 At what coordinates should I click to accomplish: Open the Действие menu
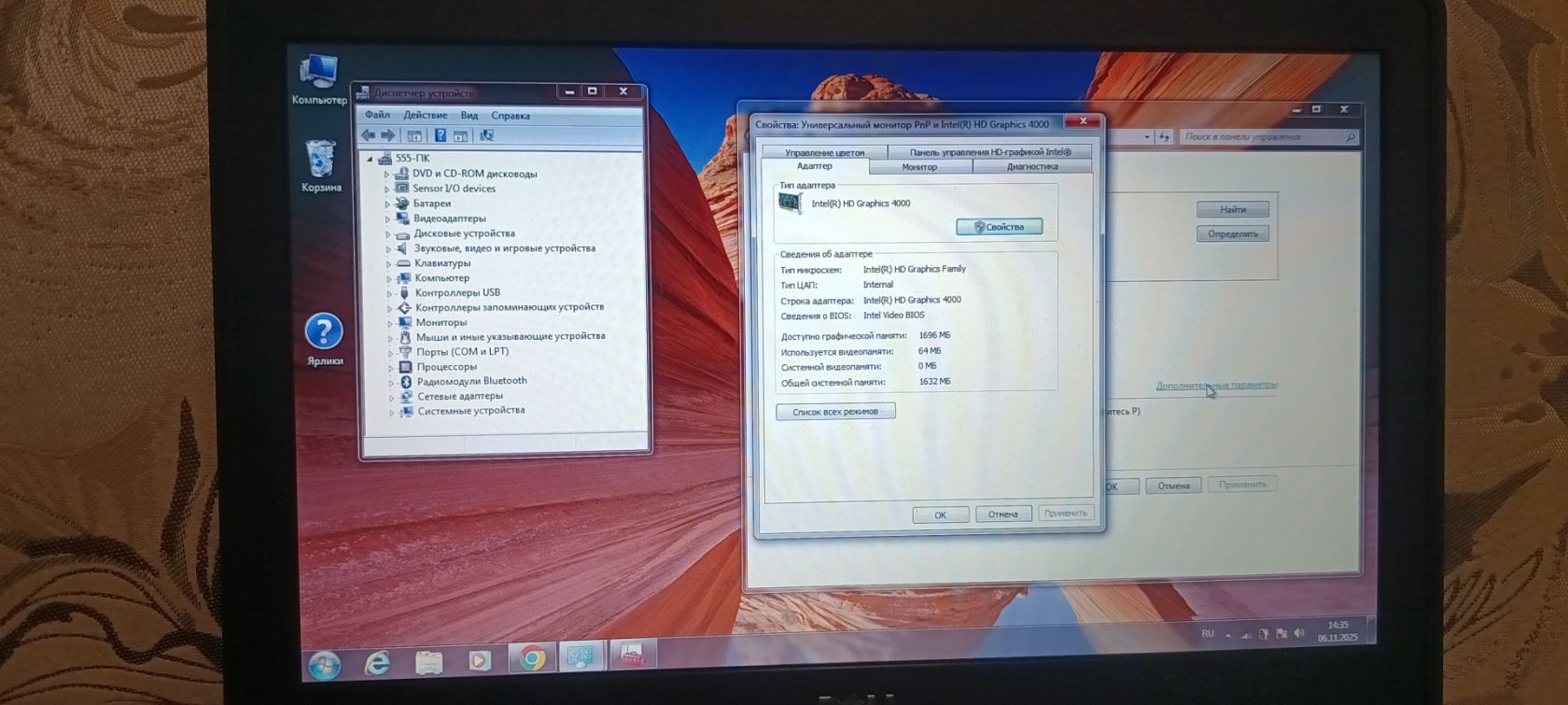point(426,115)
